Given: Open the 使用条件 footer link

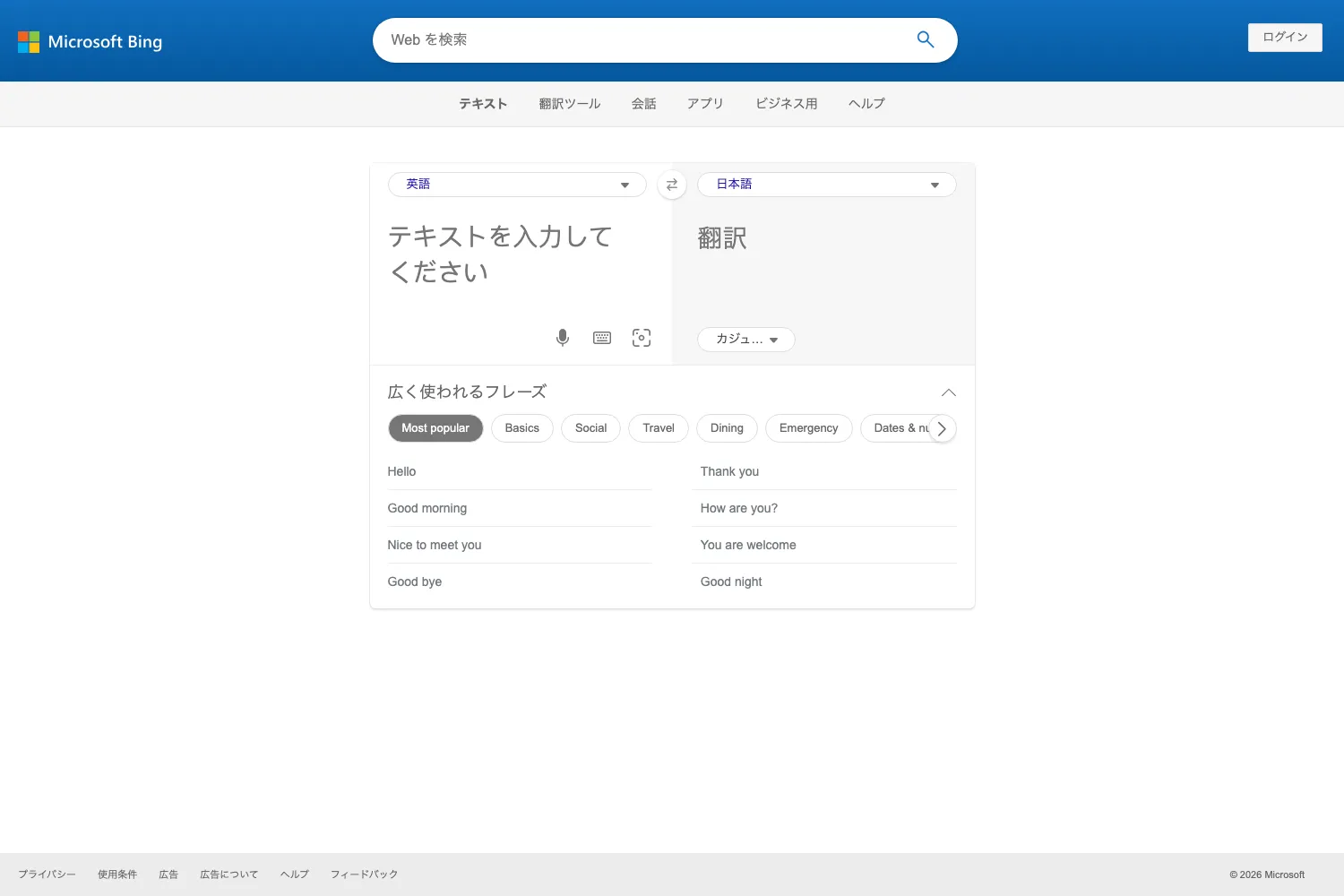Looking at the screenshot, I should [x=117, y=874].
